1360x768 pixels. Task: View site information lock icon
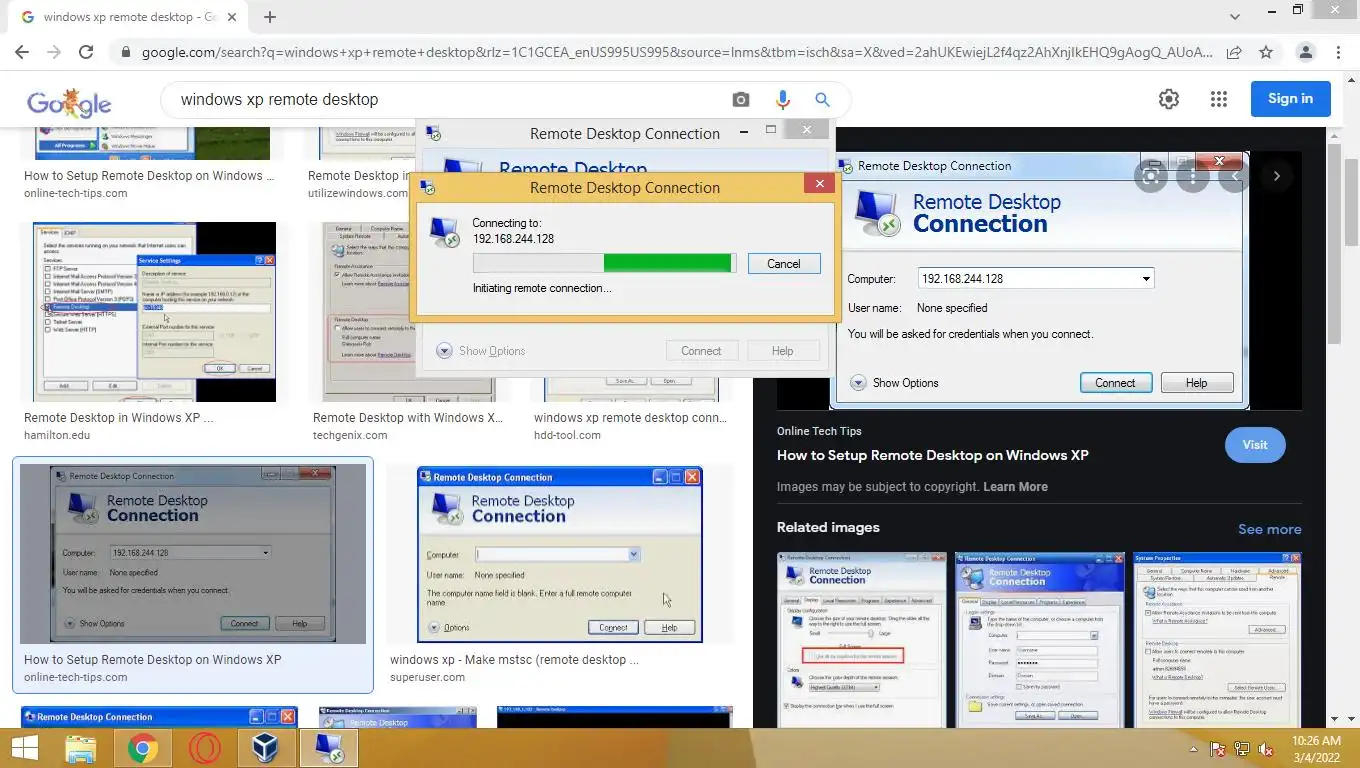point(125,52)
